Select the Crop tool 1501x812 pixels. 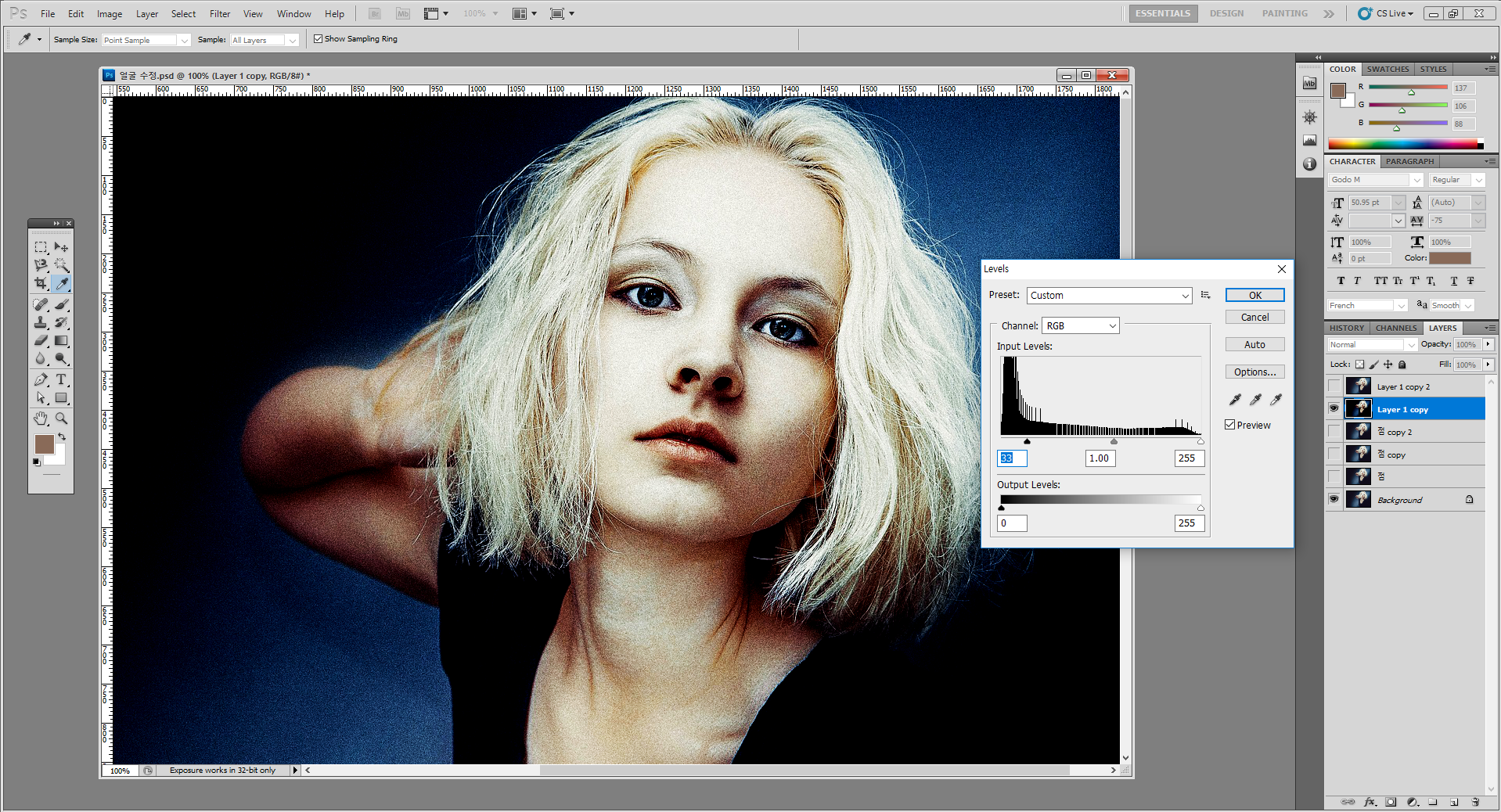[x=41, y=283]
